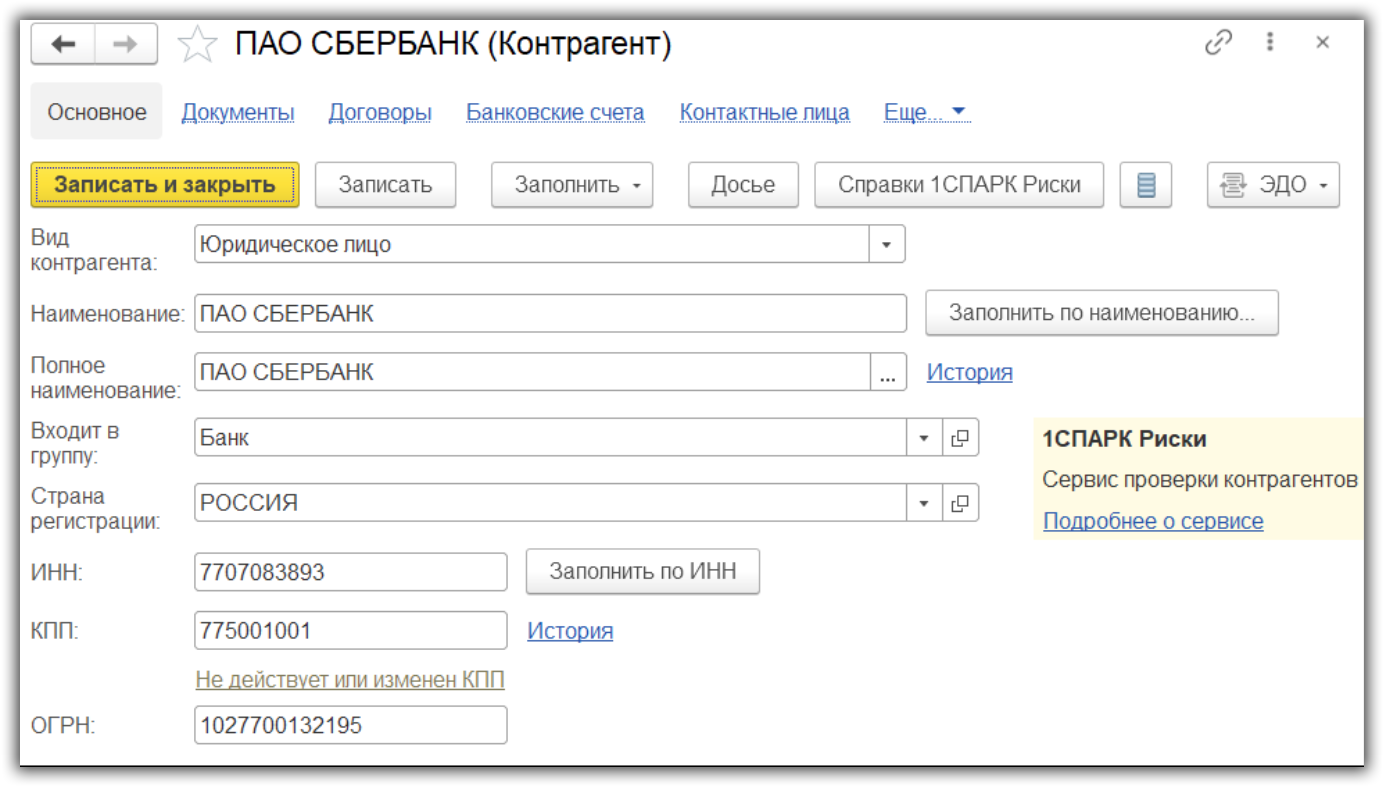The image size is (1384, 787).
Task: Open the three-dot more options menu
Action: (x=1270, y=43)
